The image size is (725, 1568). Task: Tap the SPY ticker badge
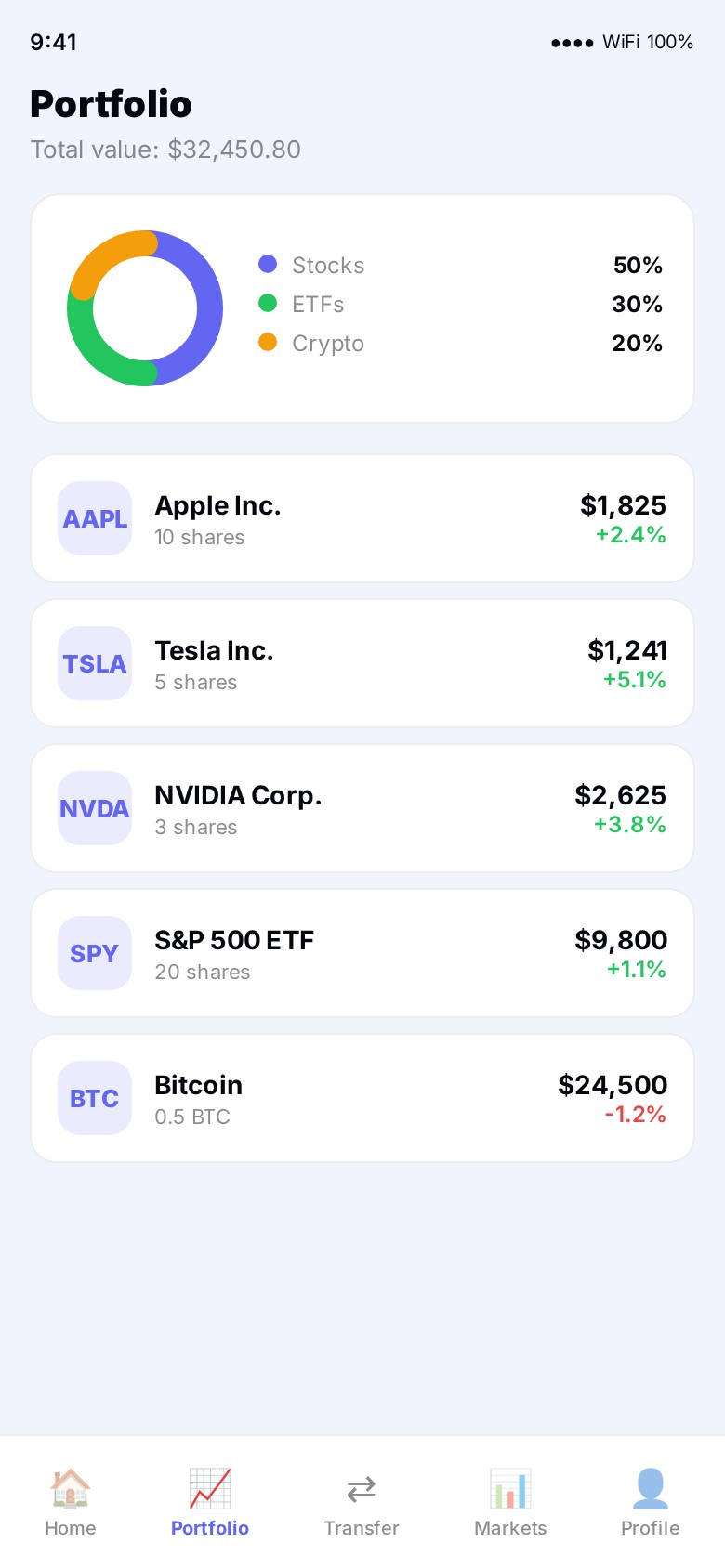point(95,953)
